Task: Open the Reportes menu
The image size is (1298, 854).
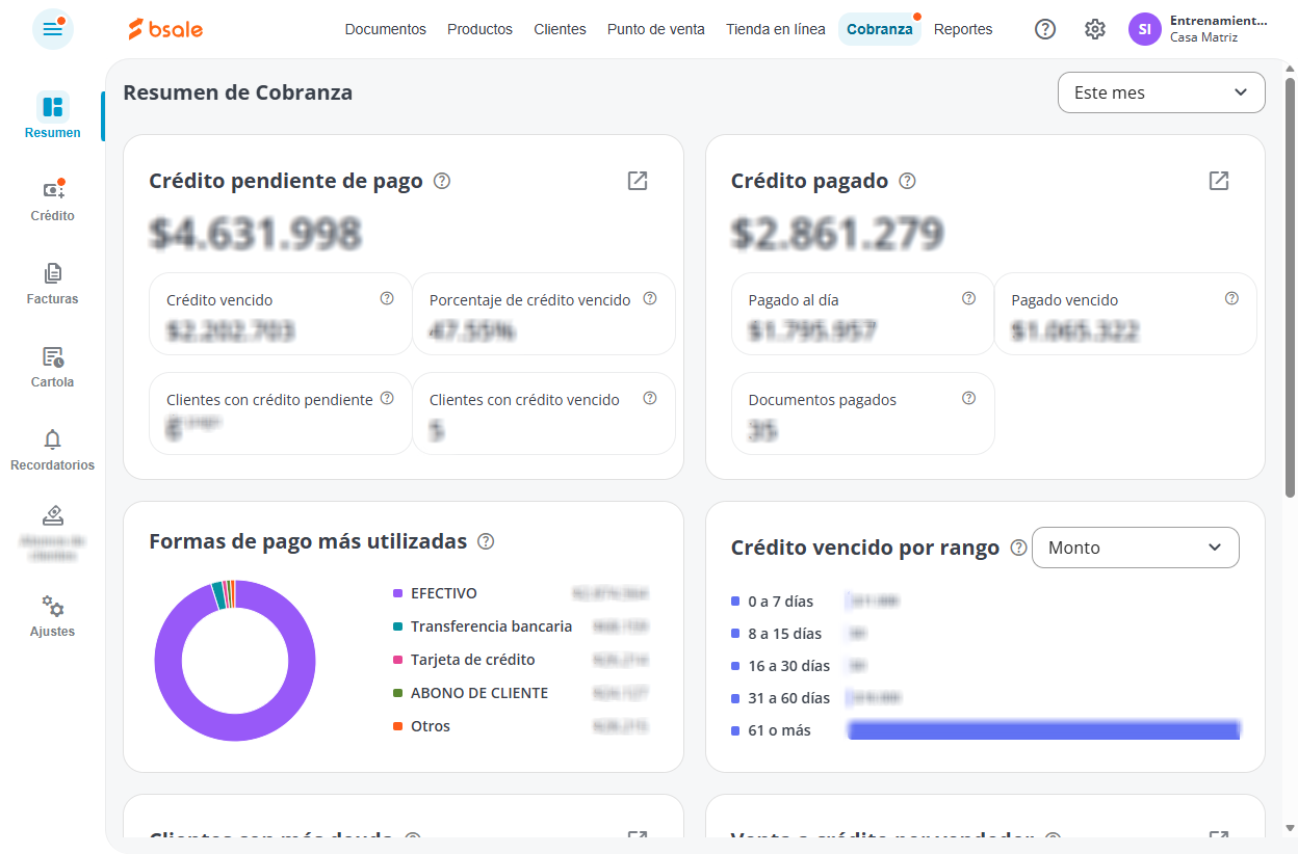Action: [x=963, y=29]
